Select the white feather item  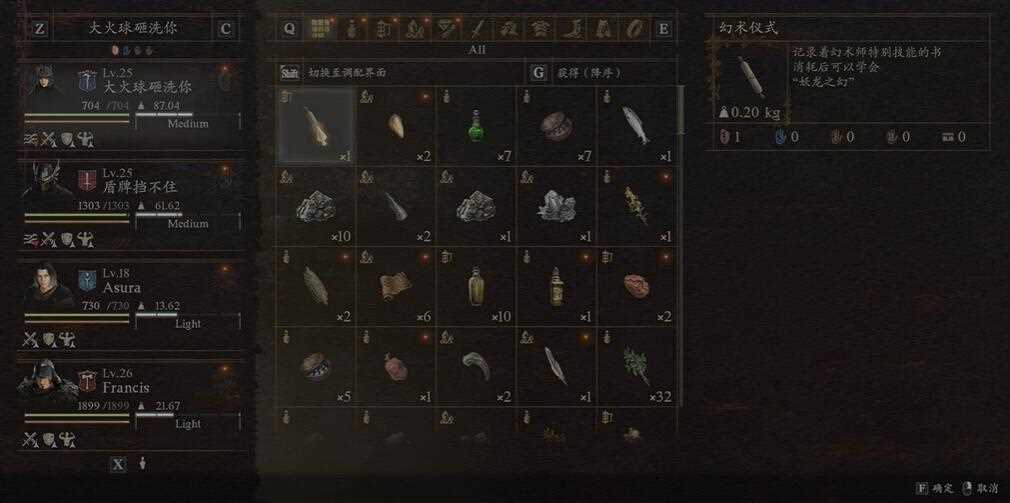pyautogui.click(x=556, y=366)
